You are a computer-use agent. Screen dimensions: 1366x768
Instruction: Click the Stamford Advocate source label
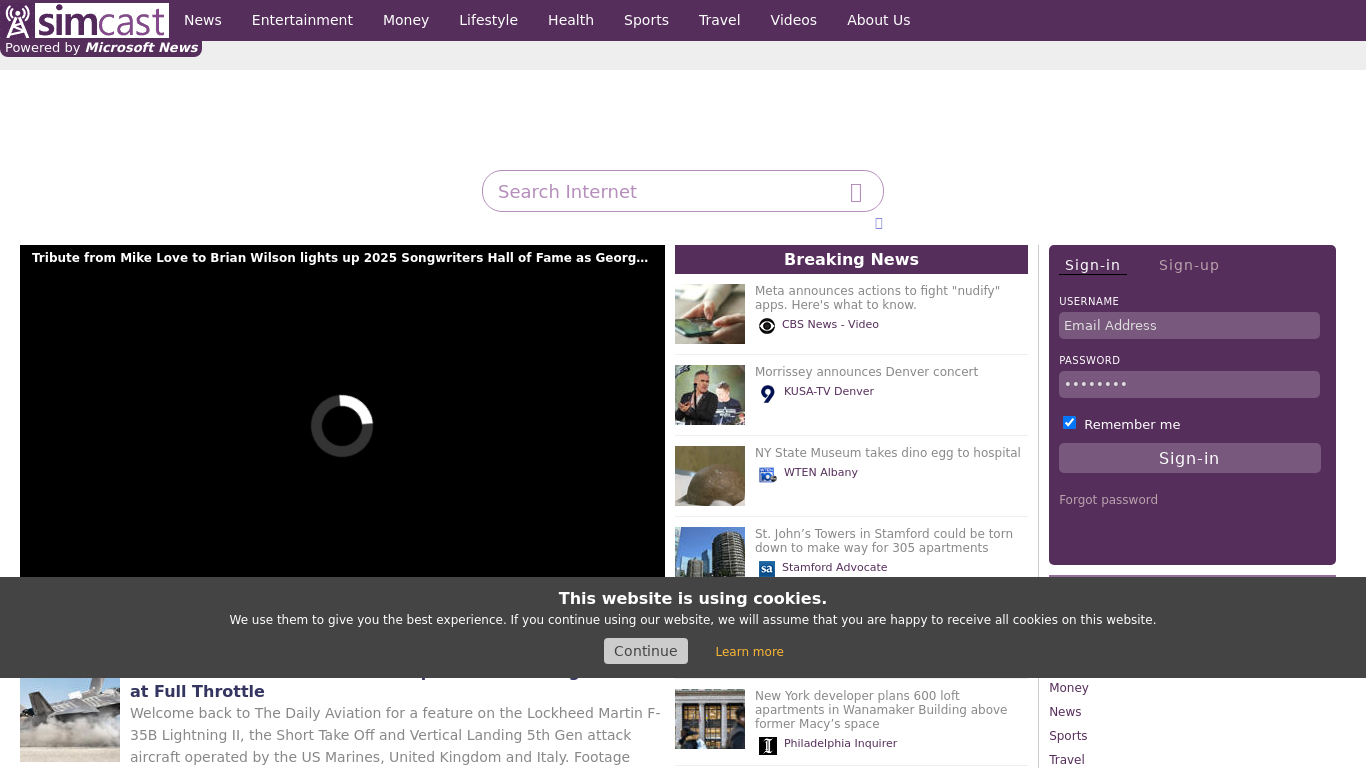pyautogui.click(x=835, y=567)
